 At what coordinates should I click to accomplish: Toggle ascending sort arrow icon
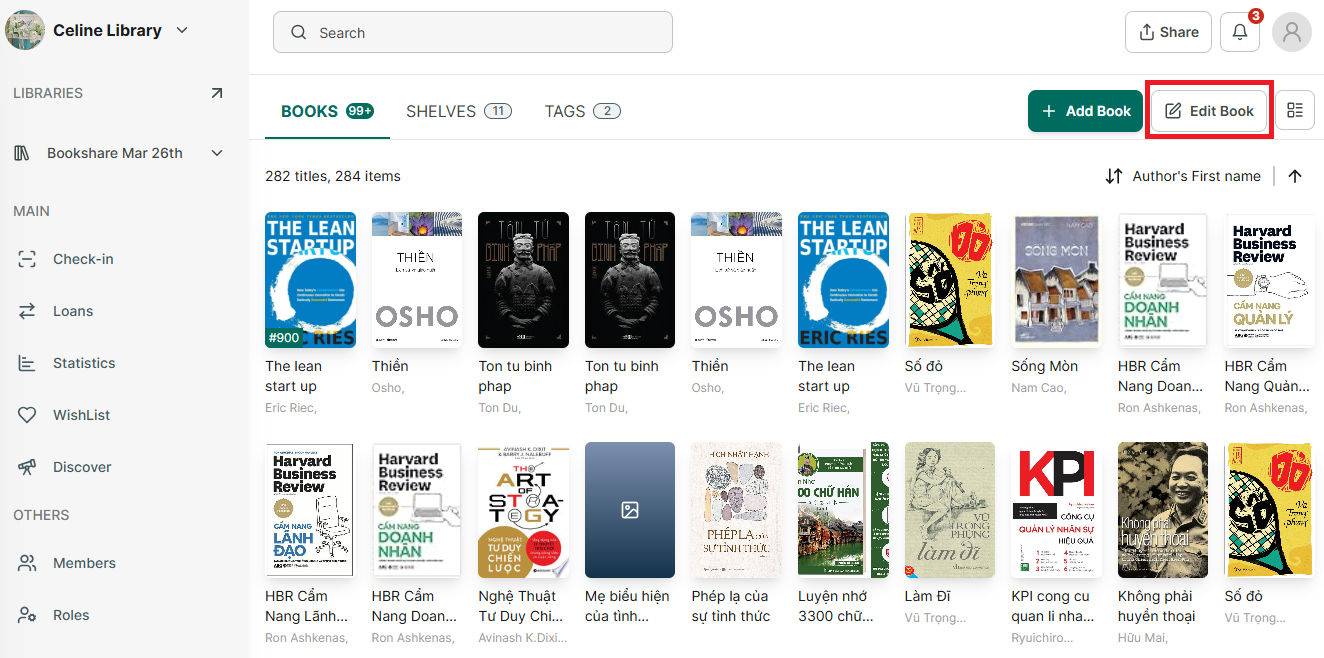click(x=1295, y=176)
